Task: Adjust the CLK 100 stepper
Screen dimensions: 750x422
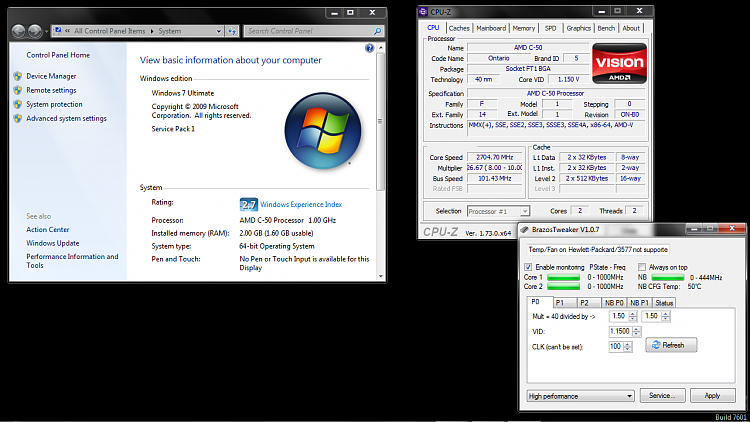Action: pos(628,347)
